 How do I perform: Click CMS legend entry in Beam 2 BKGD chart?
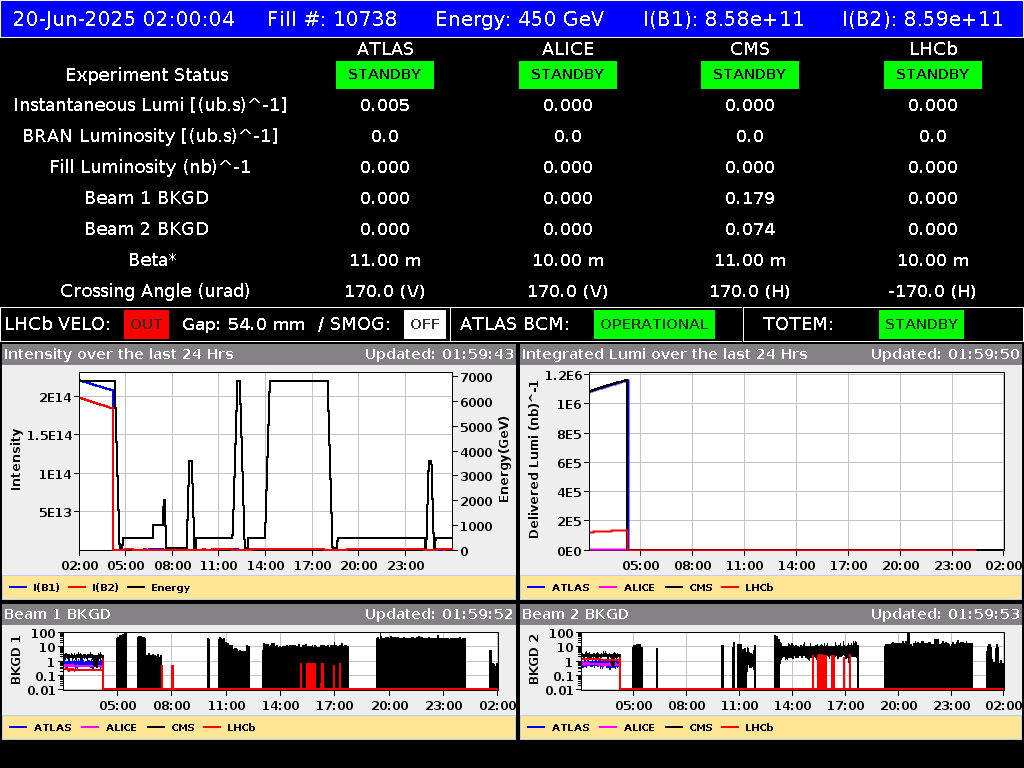click(689, 728)
